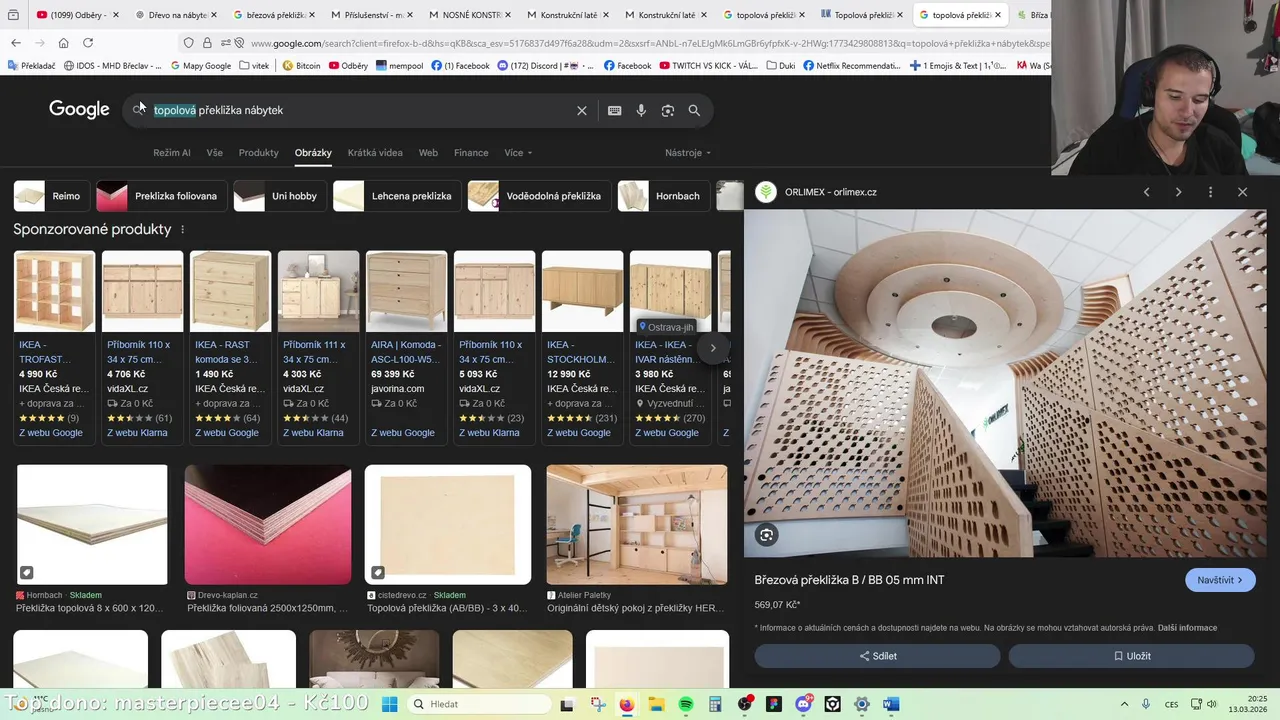Open the Firefox icon in the taskbar

click(x=626, y=704)
